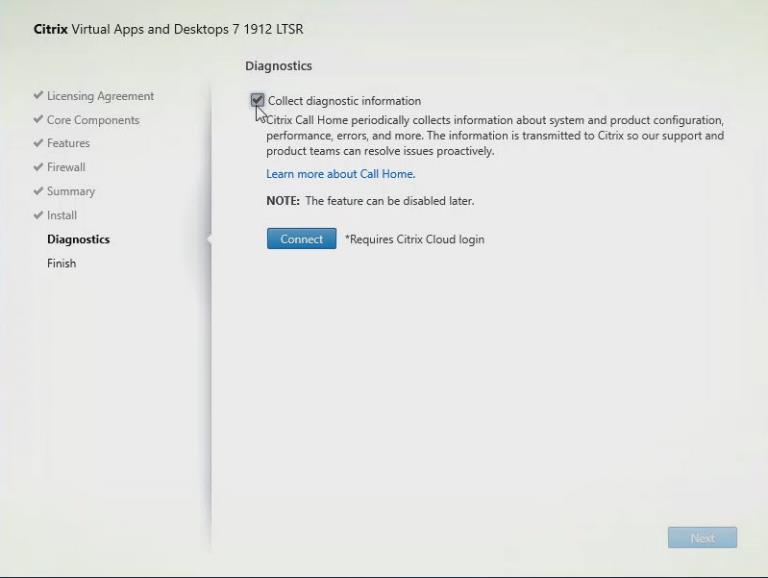Click the Collect diagnostic information label

pos(344,101)
